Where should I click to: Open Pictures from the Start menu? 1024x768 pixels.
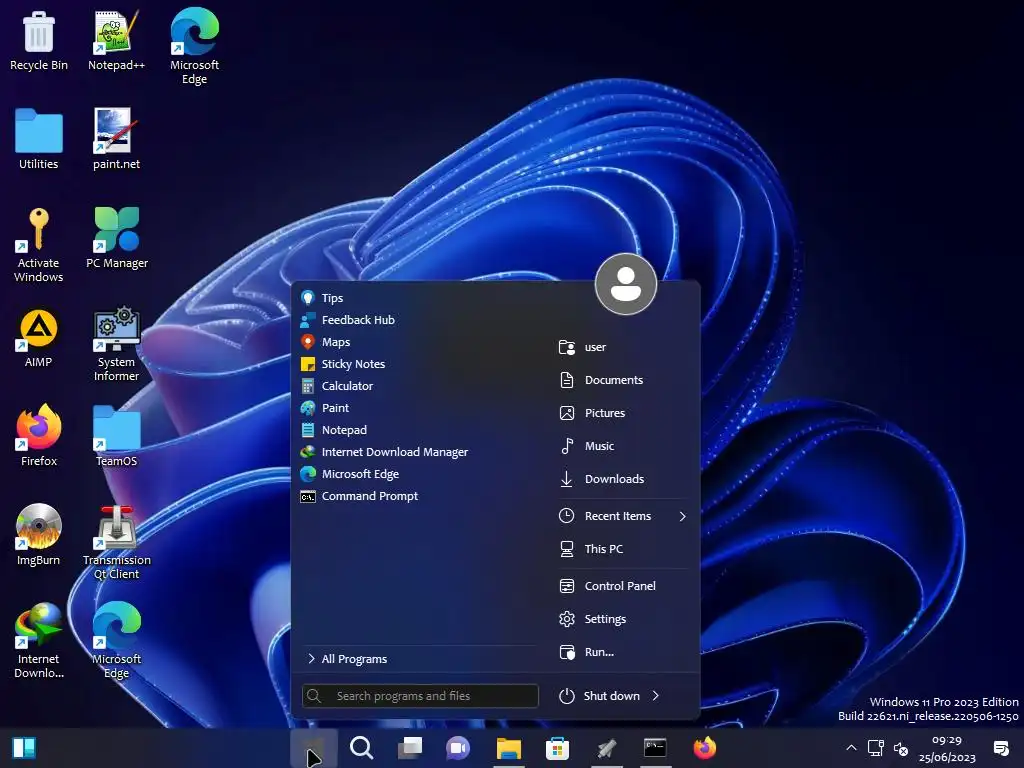click(x=624, y=413)
